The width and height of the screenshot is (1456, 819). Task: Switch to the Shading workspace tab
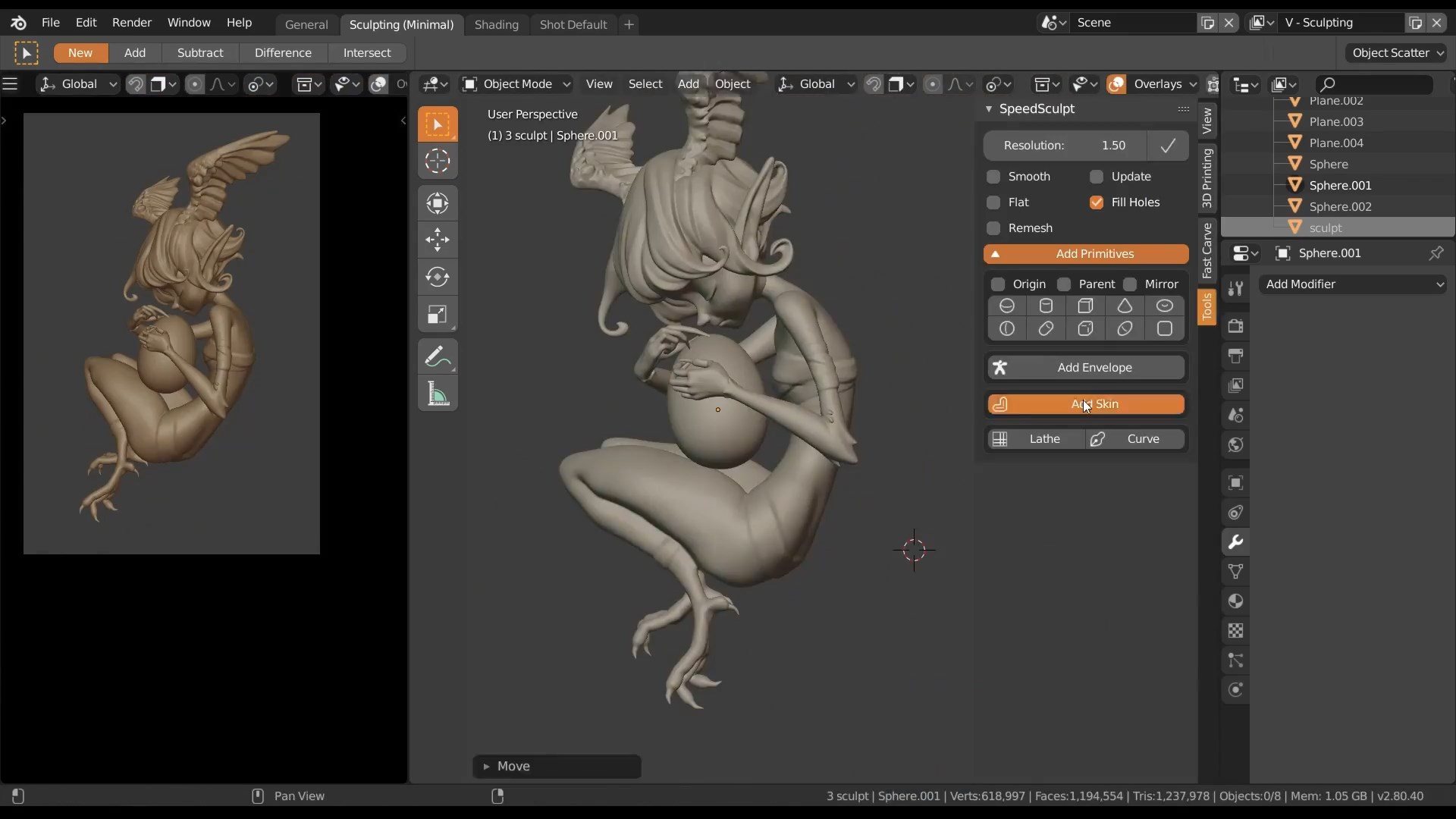(x=496, y=24)
